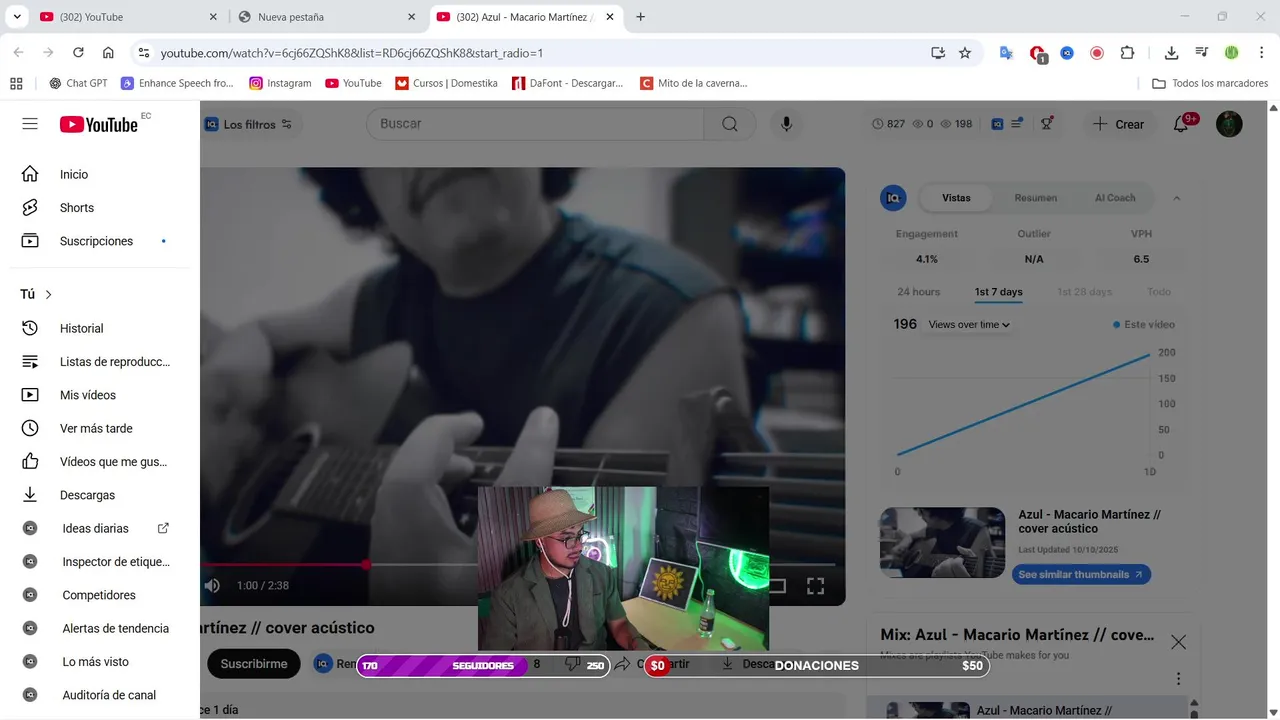Click See similar thumbnails link
Viewport: 1280px width, 720px height.
(x=1080, y=575)
